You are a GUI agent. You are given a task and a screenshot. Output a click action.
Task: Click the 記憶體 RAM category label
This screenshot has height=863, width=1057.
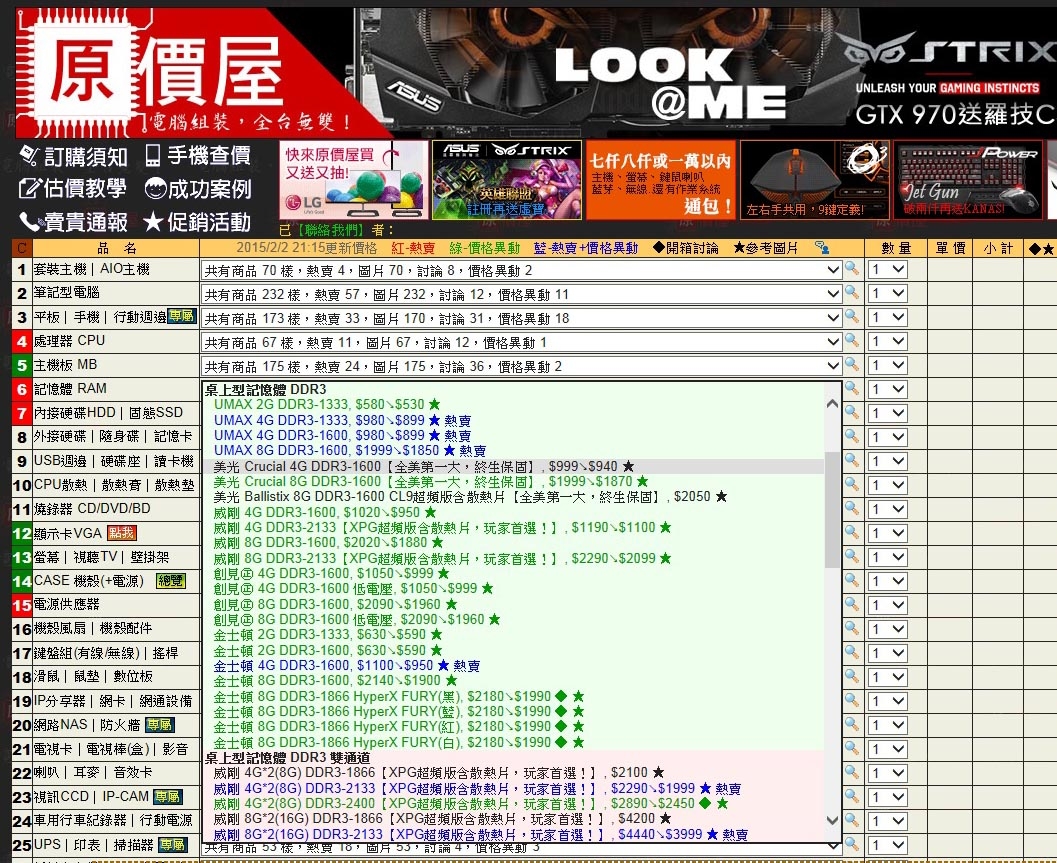(x=70, y=389)
